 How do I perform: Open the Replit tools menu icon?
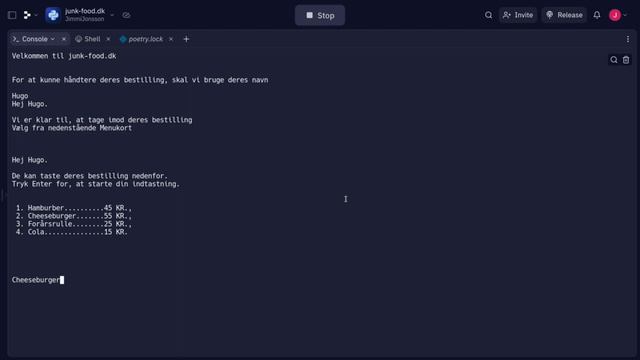[x=27, y=15]
